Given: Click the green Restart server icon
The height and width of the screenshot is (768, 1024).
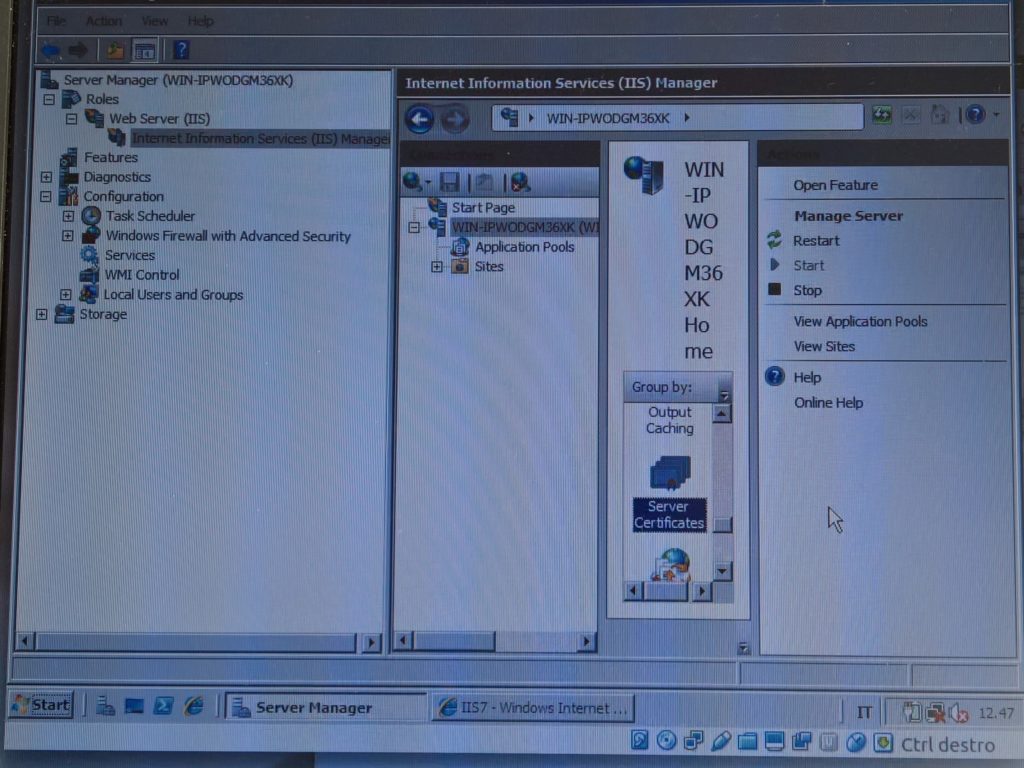Looking at the screenshot, I should (775, 240).
